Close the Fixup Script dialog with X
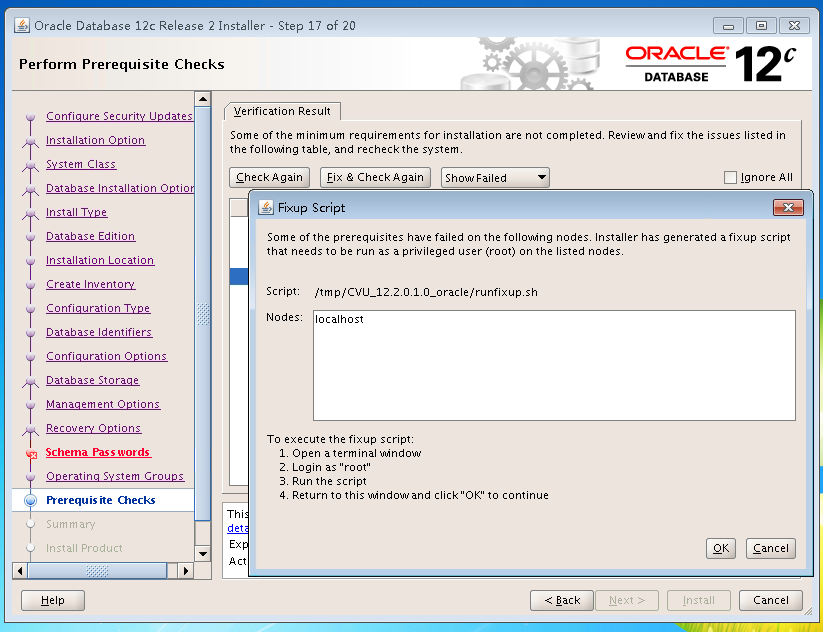Screen dimensions: 823x632 (x=788, y=207)
